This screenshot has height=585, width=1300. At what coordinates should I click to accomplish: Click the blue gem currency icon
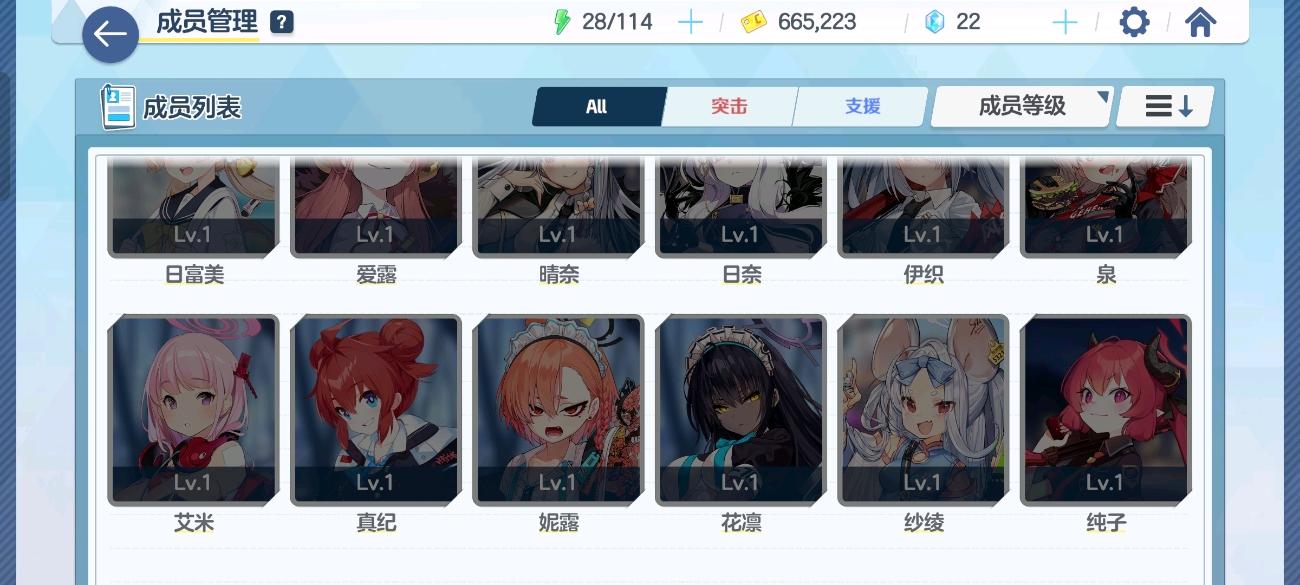[x=935, y=22]
